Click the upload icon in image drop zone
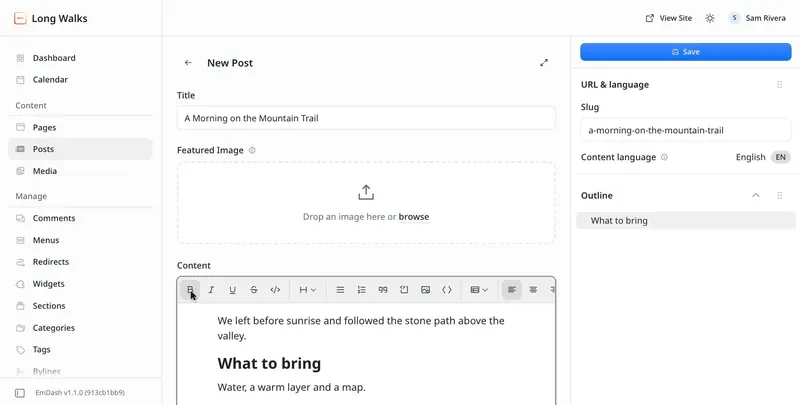800x405 pixels. [366, 192]
